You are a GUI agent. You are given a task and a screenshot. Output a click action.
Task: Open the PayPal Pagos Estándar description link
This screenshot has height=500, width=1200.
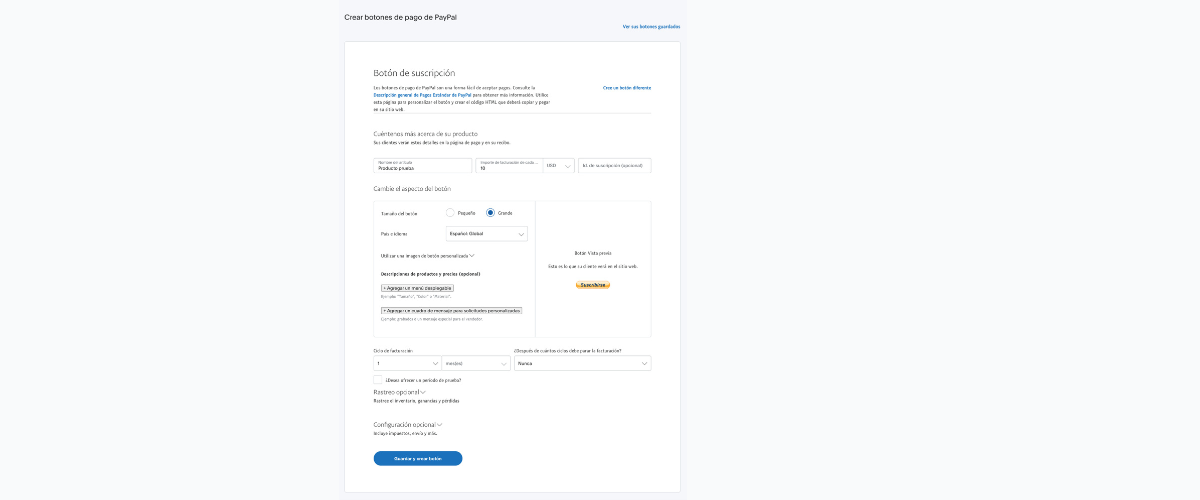pyautogui.click(x=422, y=94)
